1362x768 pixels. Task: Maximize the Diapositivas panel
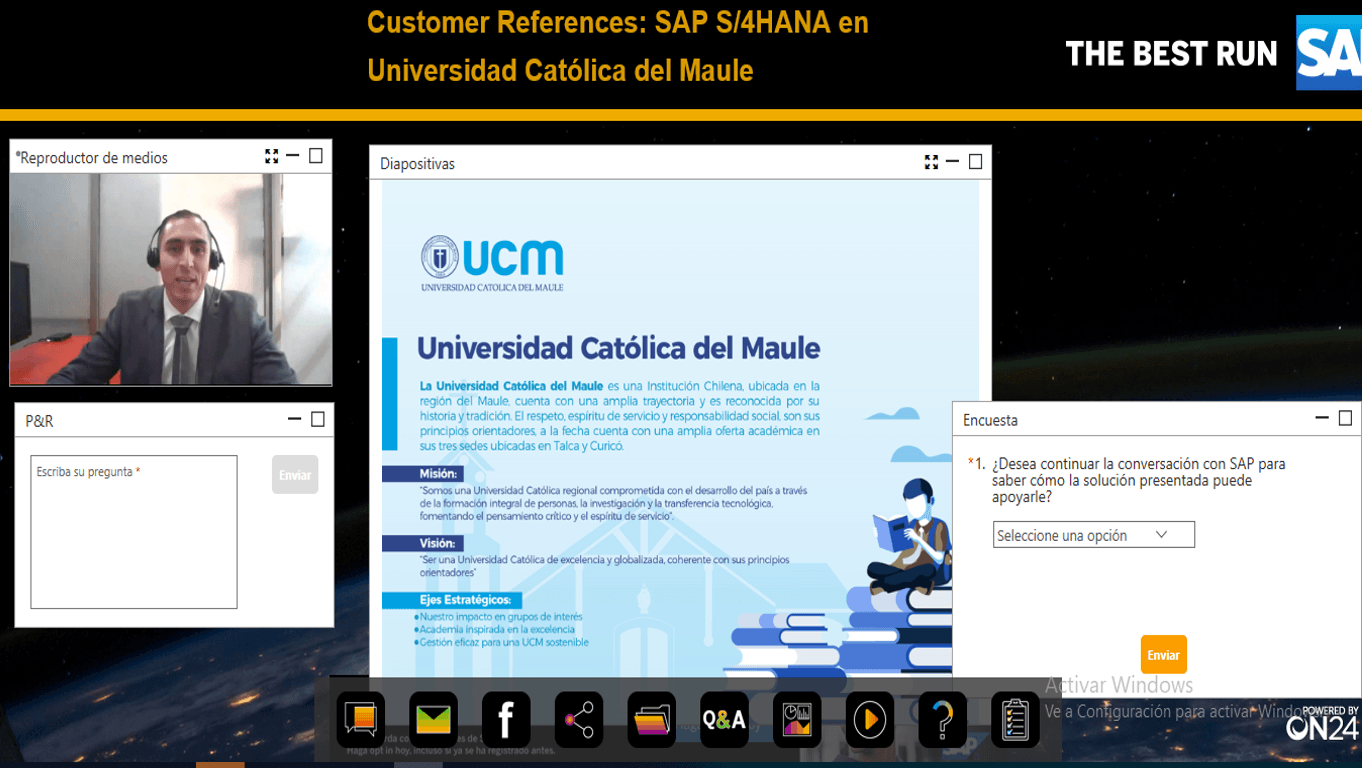[976, 162]
